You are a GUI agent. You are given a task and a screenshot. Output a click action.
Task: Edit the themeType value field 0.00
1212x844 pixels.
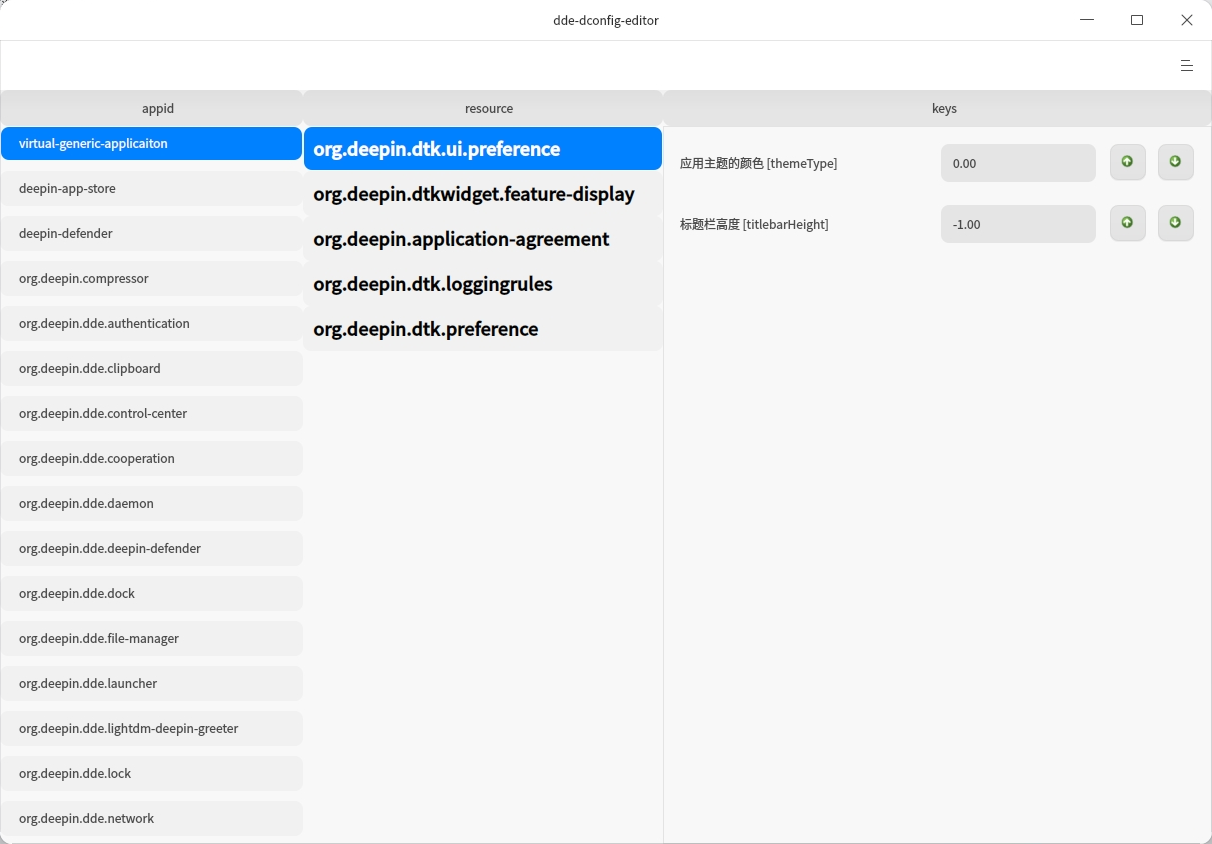click(1018, 163)
